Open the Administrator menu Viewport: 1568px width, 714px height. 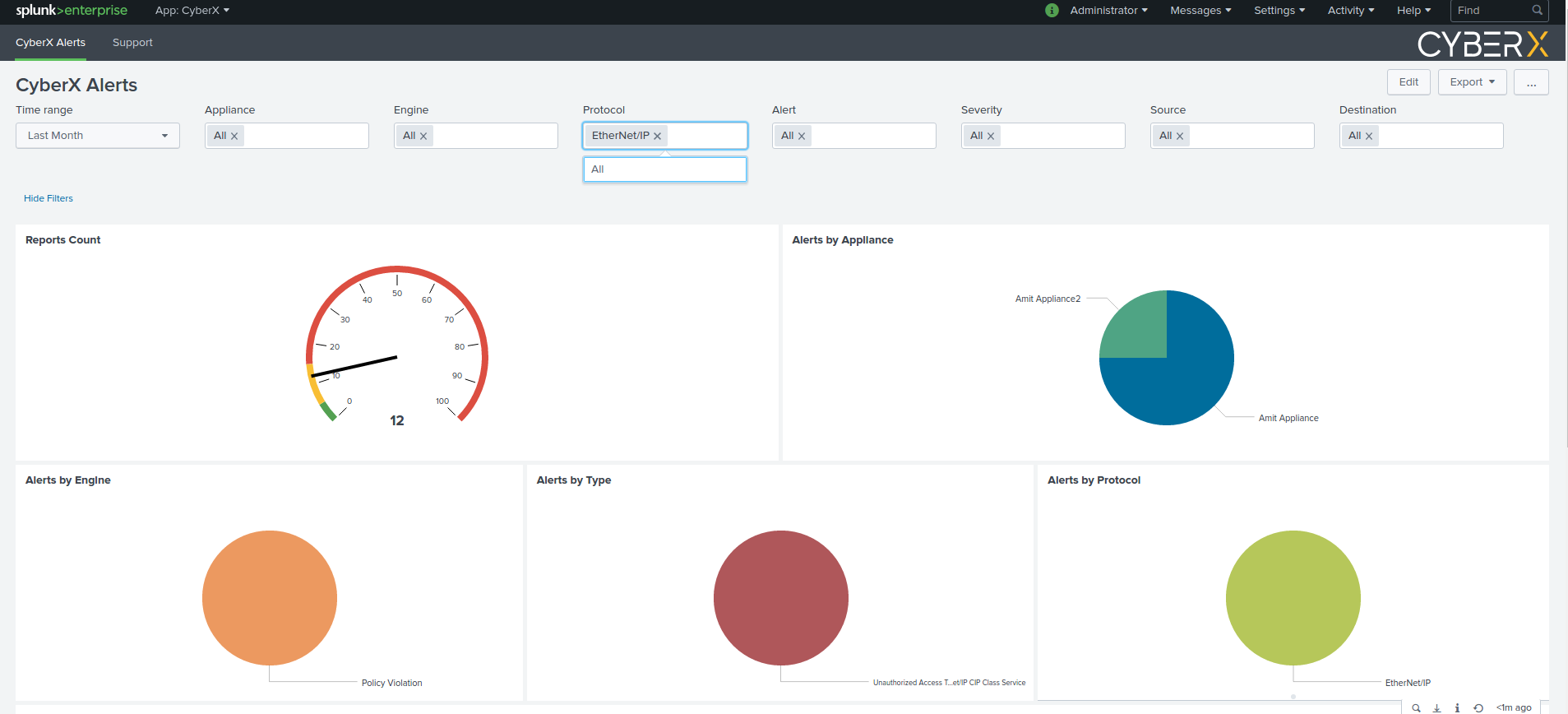[1108, 11]
